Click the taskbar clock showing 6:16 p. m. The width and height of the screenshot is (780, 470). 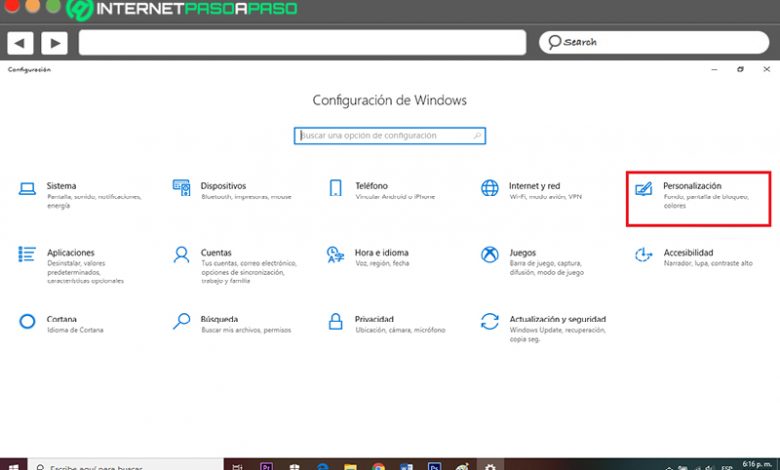point(757,465)
